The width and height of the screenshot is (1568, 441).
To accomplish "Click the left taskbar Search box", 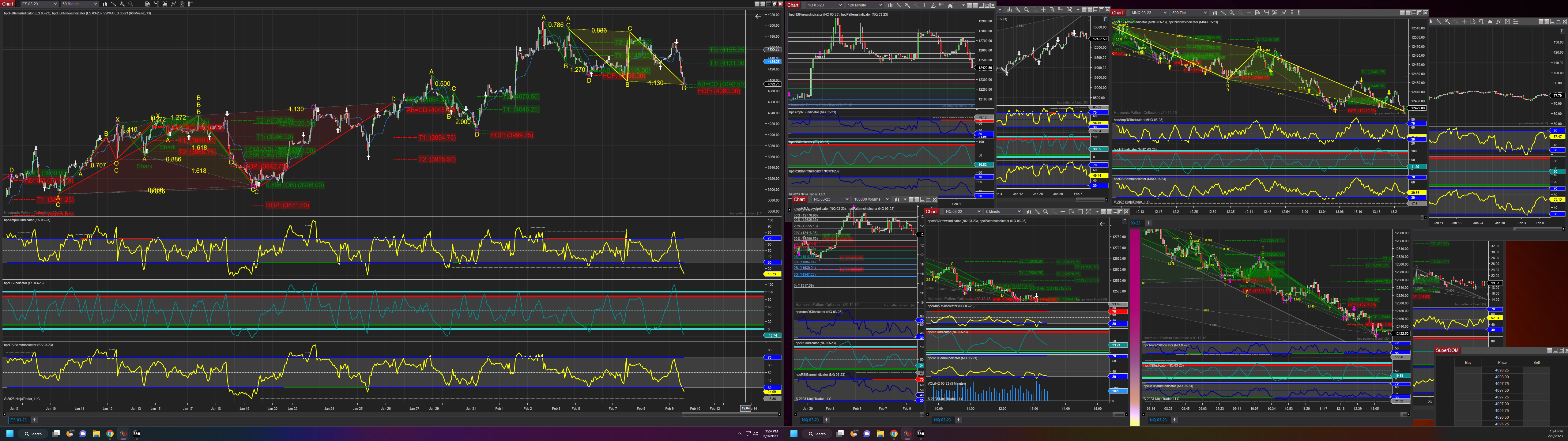I will point(33,434).
